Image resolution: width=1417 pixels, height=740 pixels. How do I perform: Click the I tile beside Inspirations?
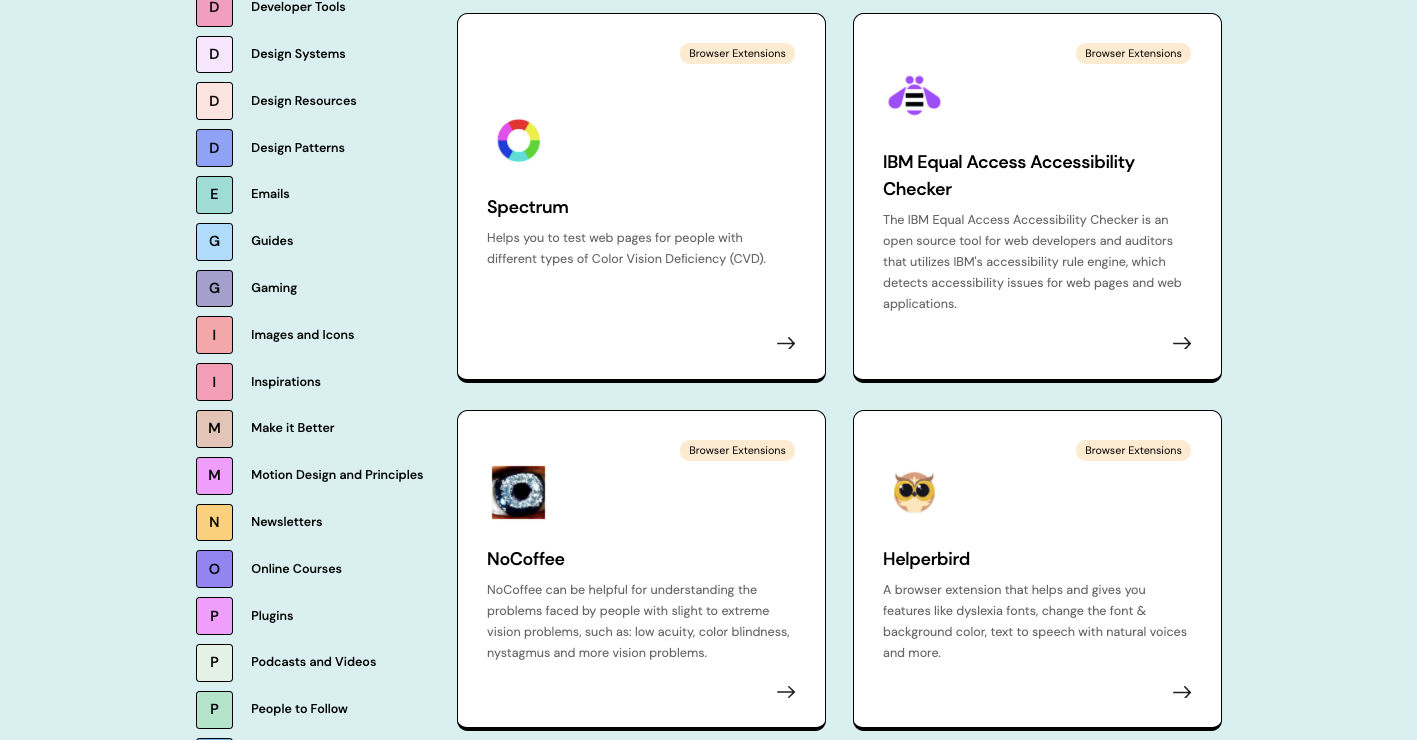point(214,382)
